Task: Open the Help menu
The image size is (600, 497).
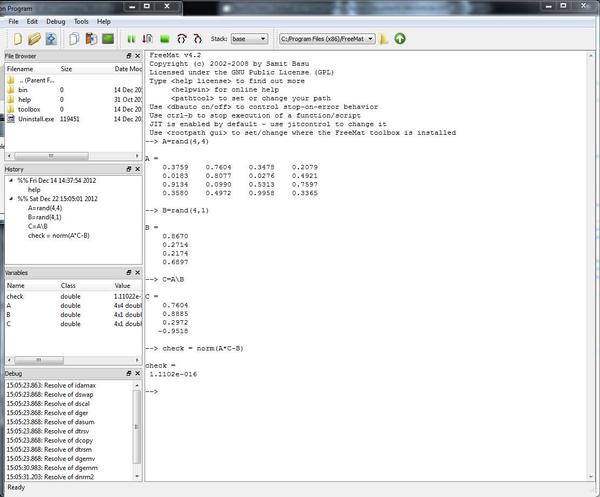Action: point(104,22)
